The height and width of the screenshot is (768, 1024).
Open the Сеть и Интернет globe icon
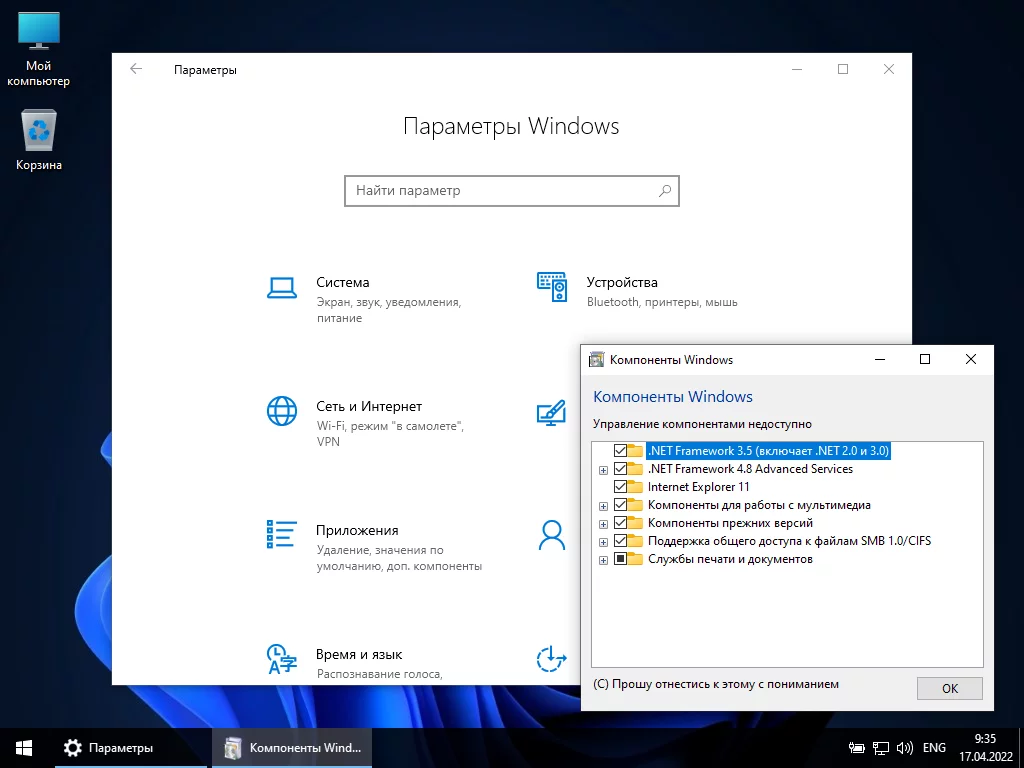282,411
